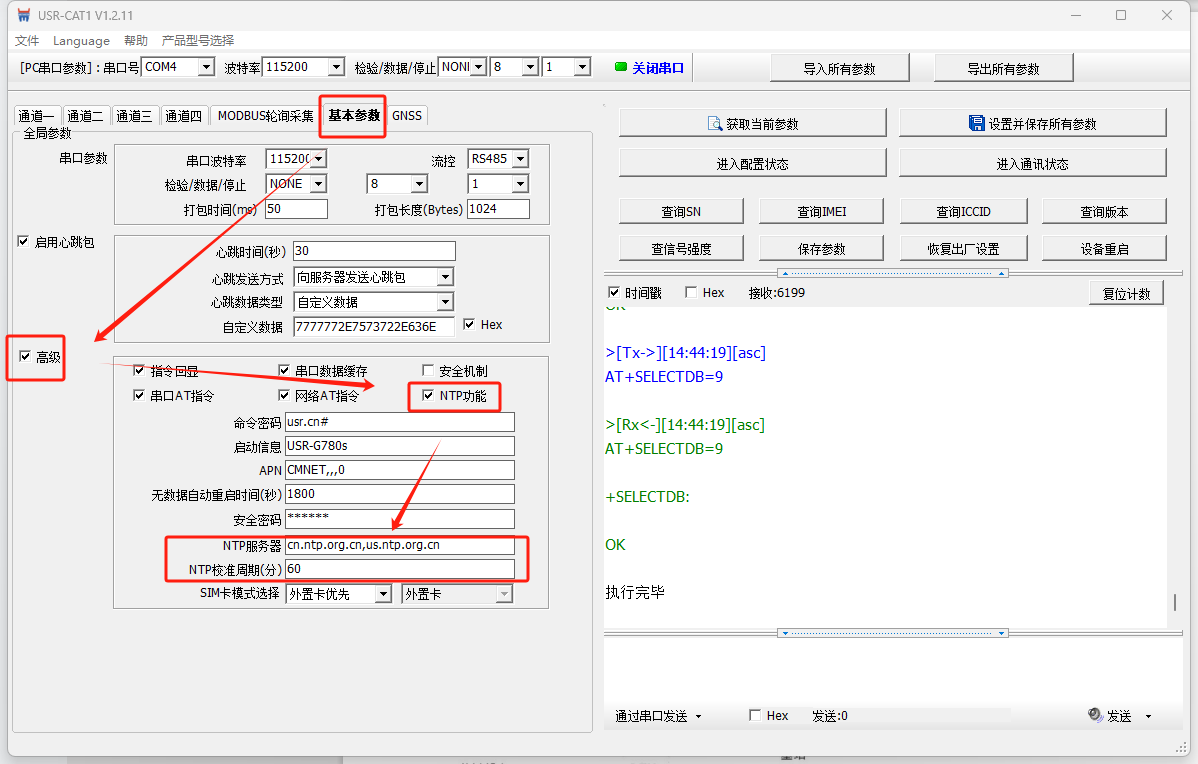This screenshot has height=764, width=1198.
Task: Collapse the upper splitter above the log
Action: click(893, 273)
